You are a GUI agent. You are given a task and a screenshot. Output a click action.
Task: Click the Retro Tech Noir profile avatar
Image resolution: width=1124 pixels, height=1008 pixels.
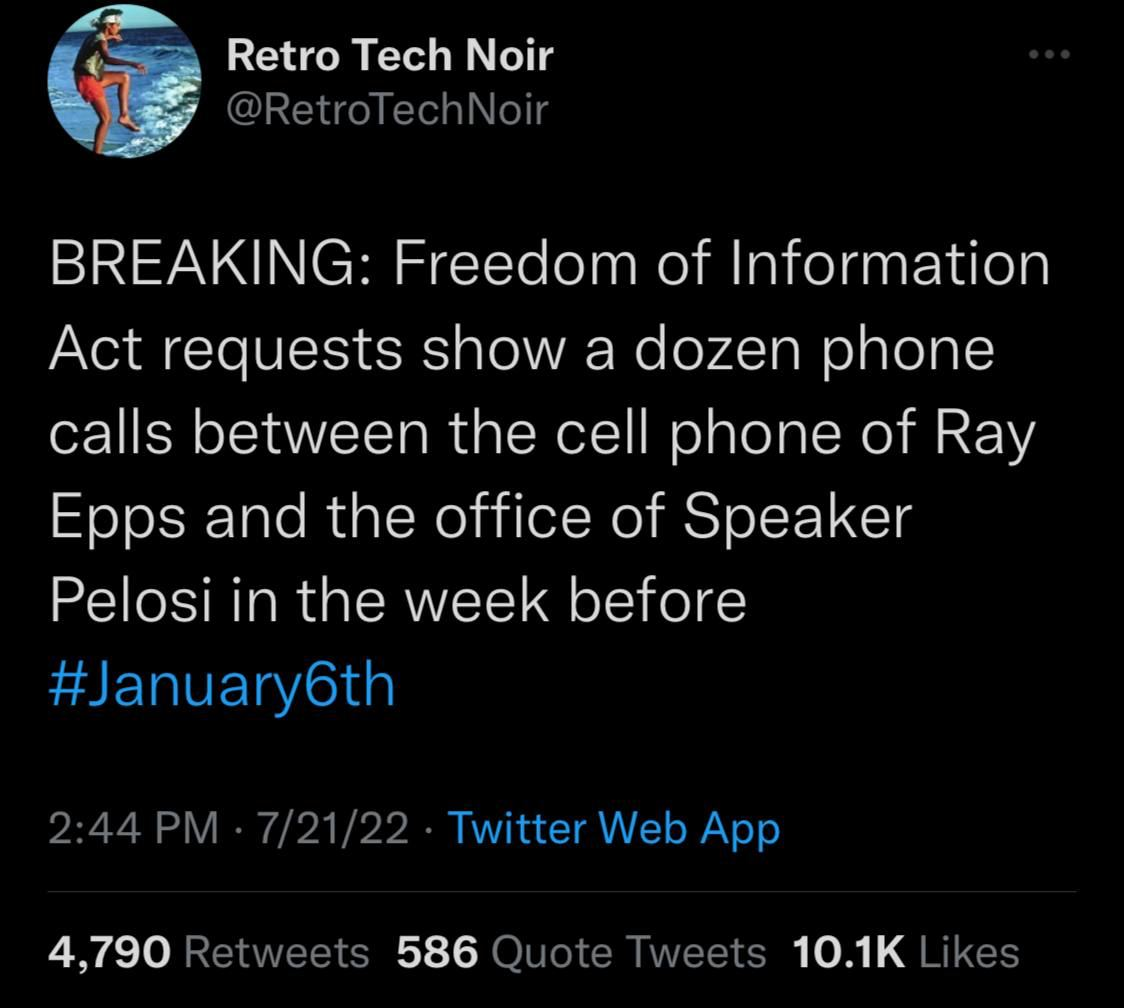[x=124, y=82]
